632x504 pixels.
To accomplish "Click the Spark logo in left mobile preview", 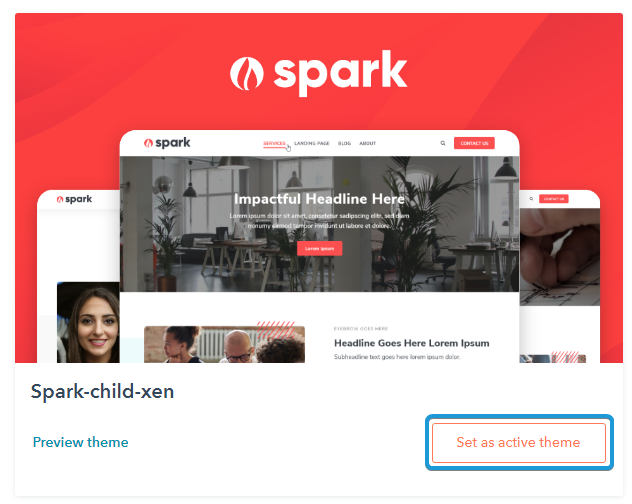I will (74, 199).
